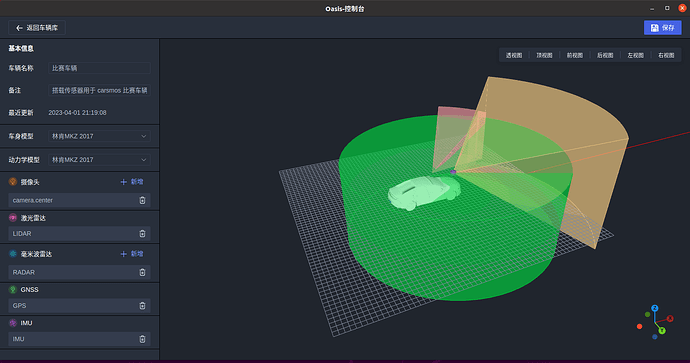Remove RADAR sensor via trash icon
The width and height of the screenshot is (690, 363).
point(142,272)
